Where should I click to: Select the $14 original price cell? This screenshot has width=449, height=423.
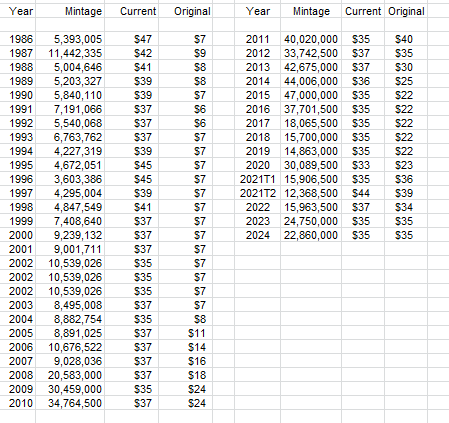click(x=185, y=347)
